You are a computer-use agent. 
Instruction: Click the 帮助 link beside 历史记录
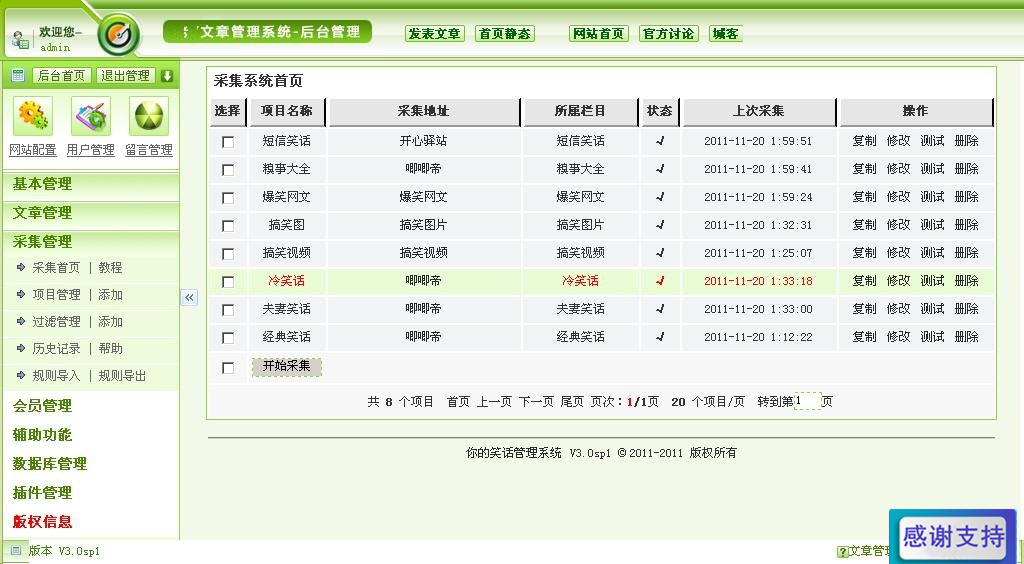pyautogui.click(x=110, y=349)
